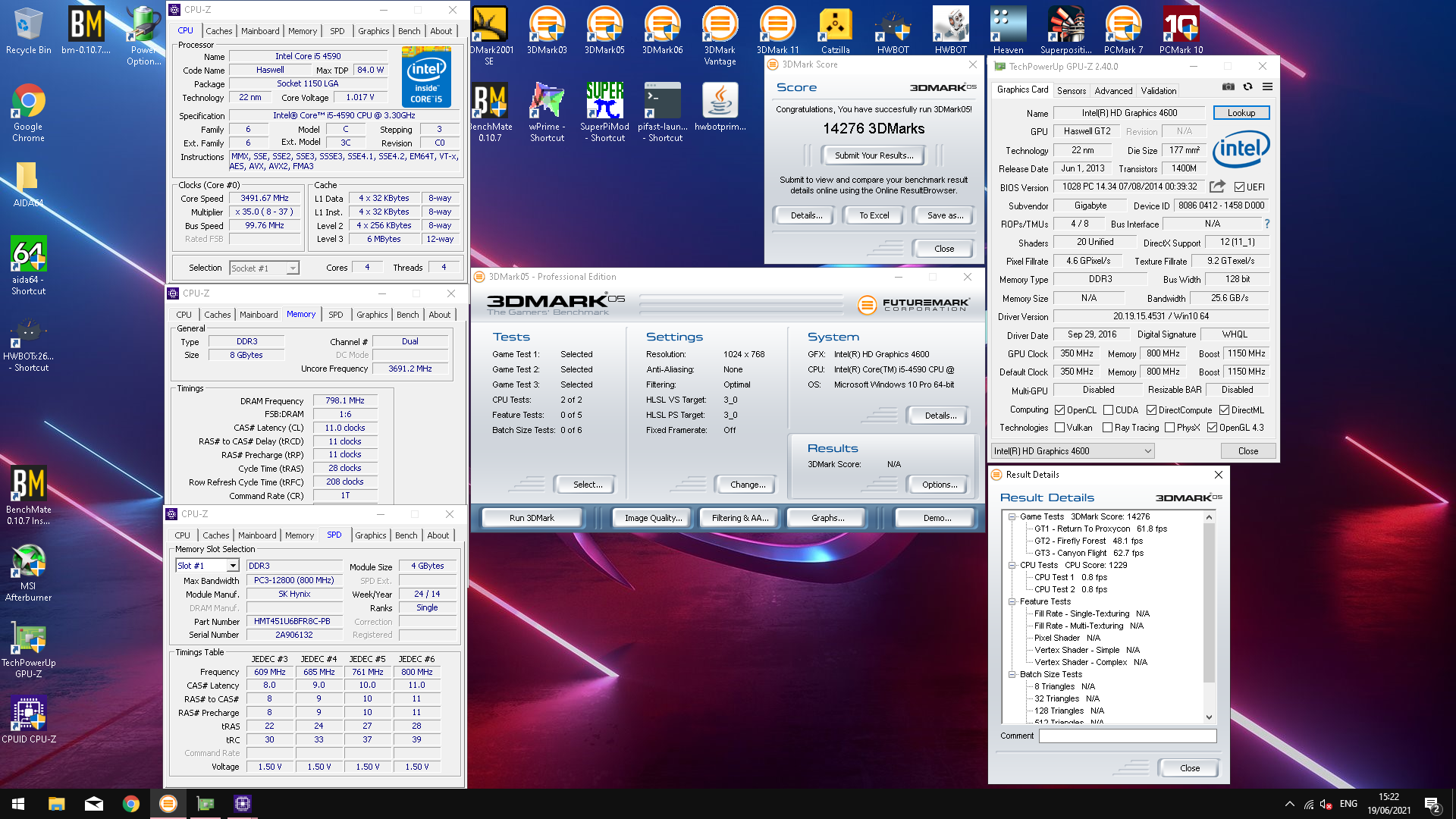This screenshot has height=819, width=1456.
Task: Open the Catzilla desktop icon
Action: (x=835, y=30)
